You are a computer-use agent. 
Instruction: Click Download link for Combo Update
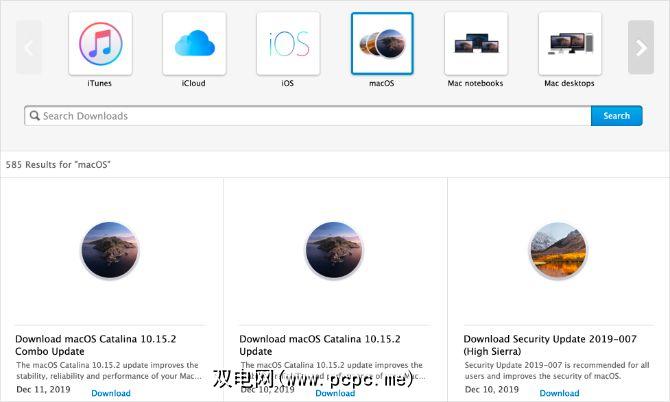[x=111, y=393]
